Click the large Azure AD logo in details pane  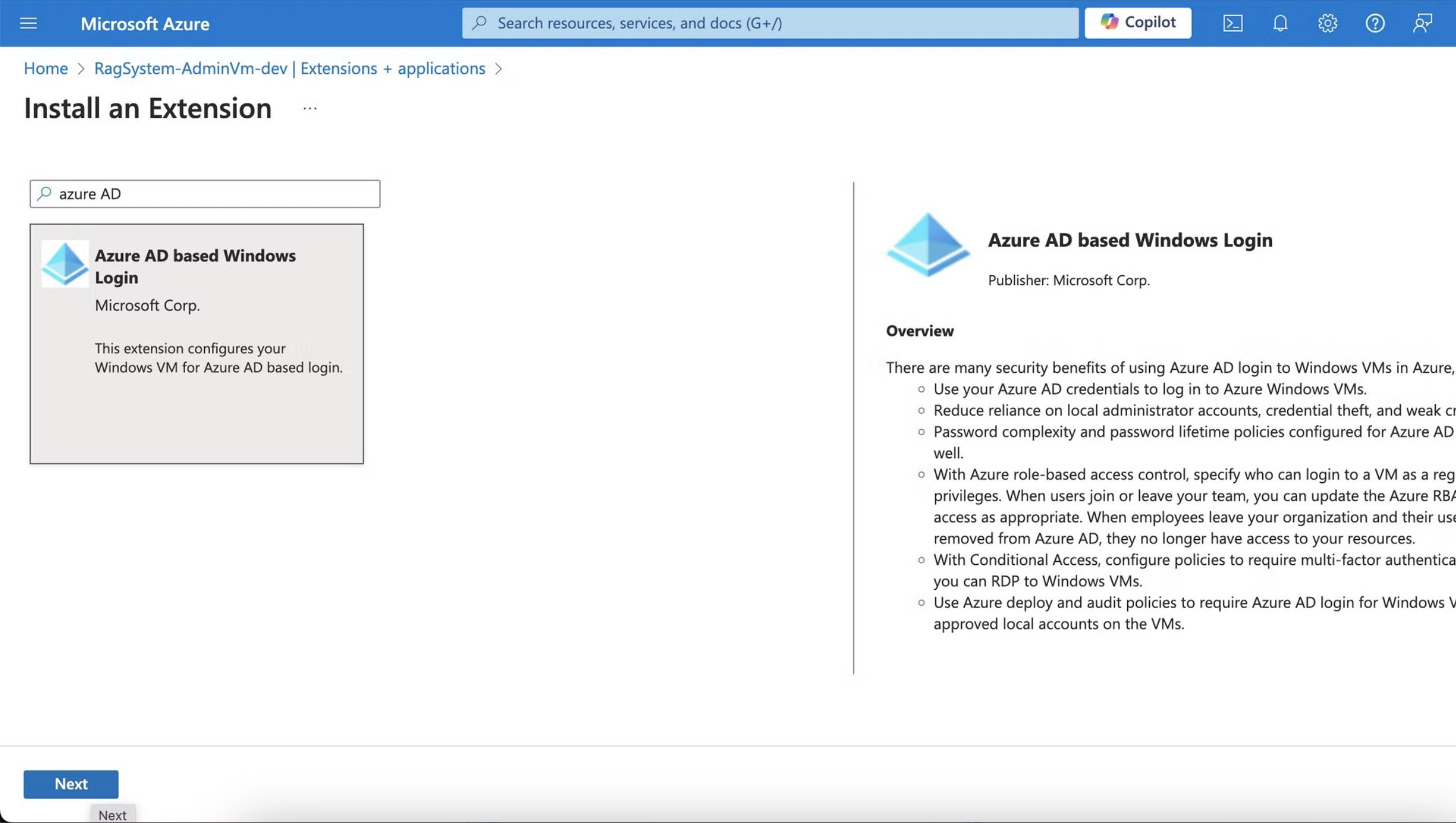click(928, 246)
